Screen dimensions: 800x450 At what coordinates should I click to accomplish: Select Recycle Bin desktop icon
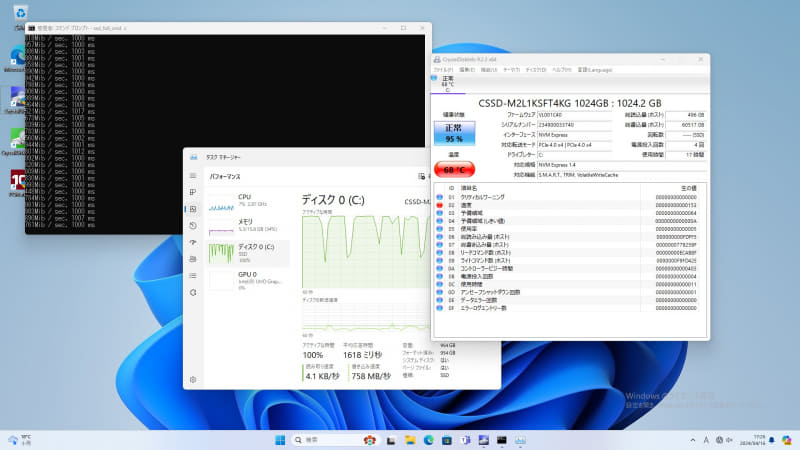pyautogui.click(x=20, y=17)
